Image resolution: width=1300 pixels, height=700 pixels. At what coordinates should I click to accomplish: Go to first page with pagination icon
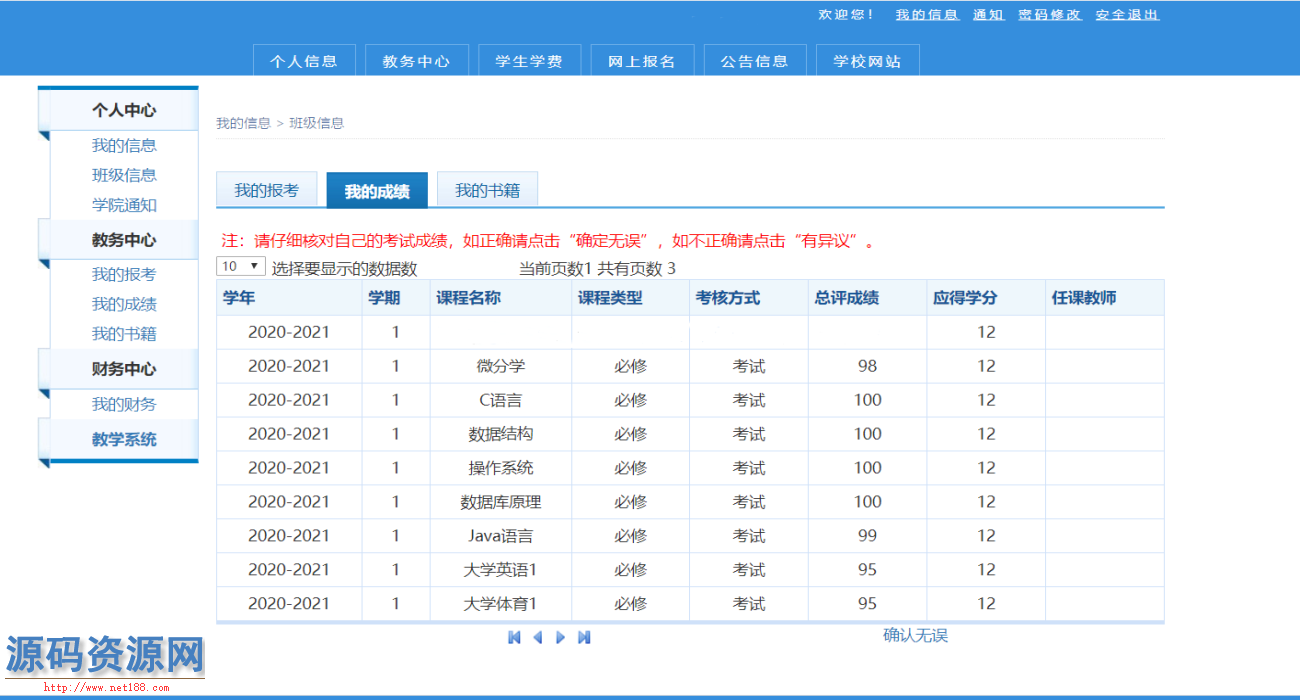[x=514, y=637]
